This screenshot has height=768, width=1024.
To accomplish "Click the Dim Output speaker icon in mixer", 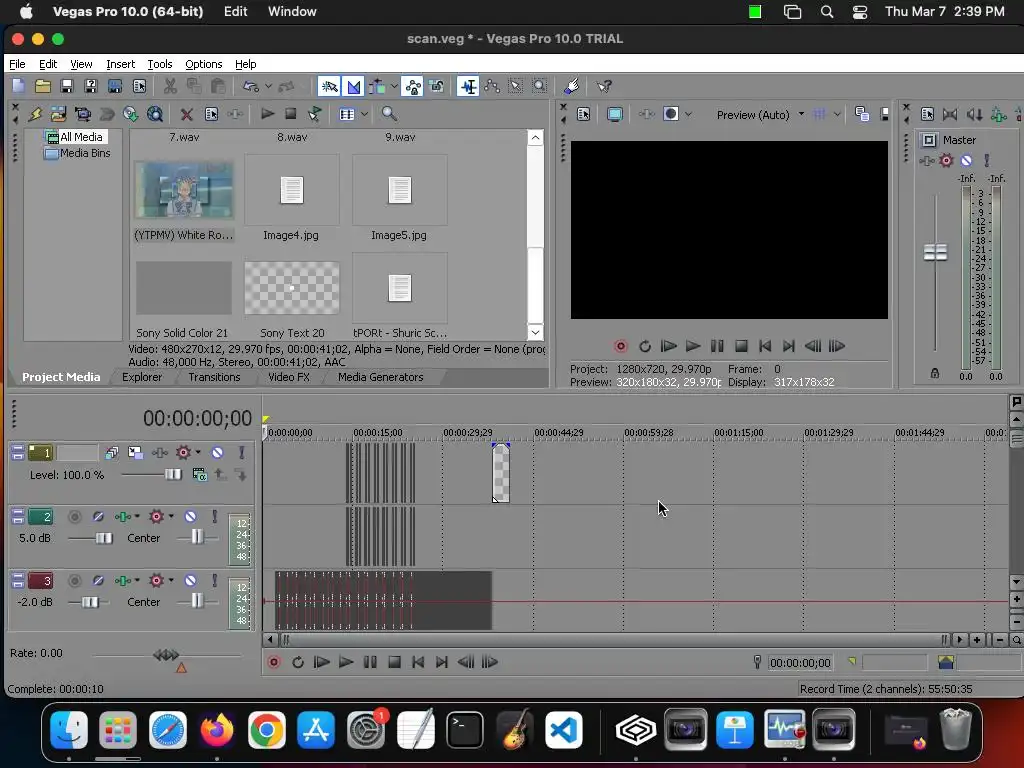I will (x=974, y=114).
